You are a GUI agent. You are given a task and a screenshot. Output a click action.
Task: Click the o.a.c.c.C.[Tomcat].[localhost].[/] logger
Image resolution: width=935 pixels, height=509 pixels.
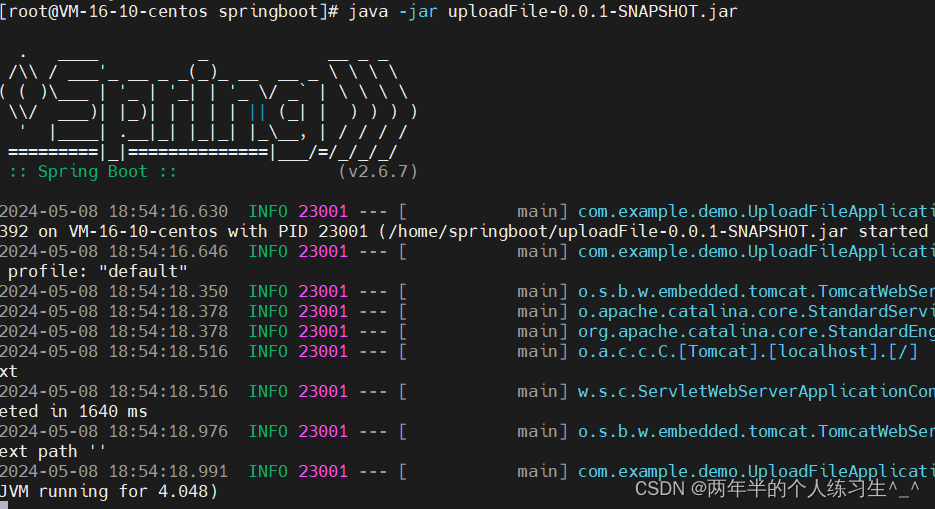coord(748,352)
